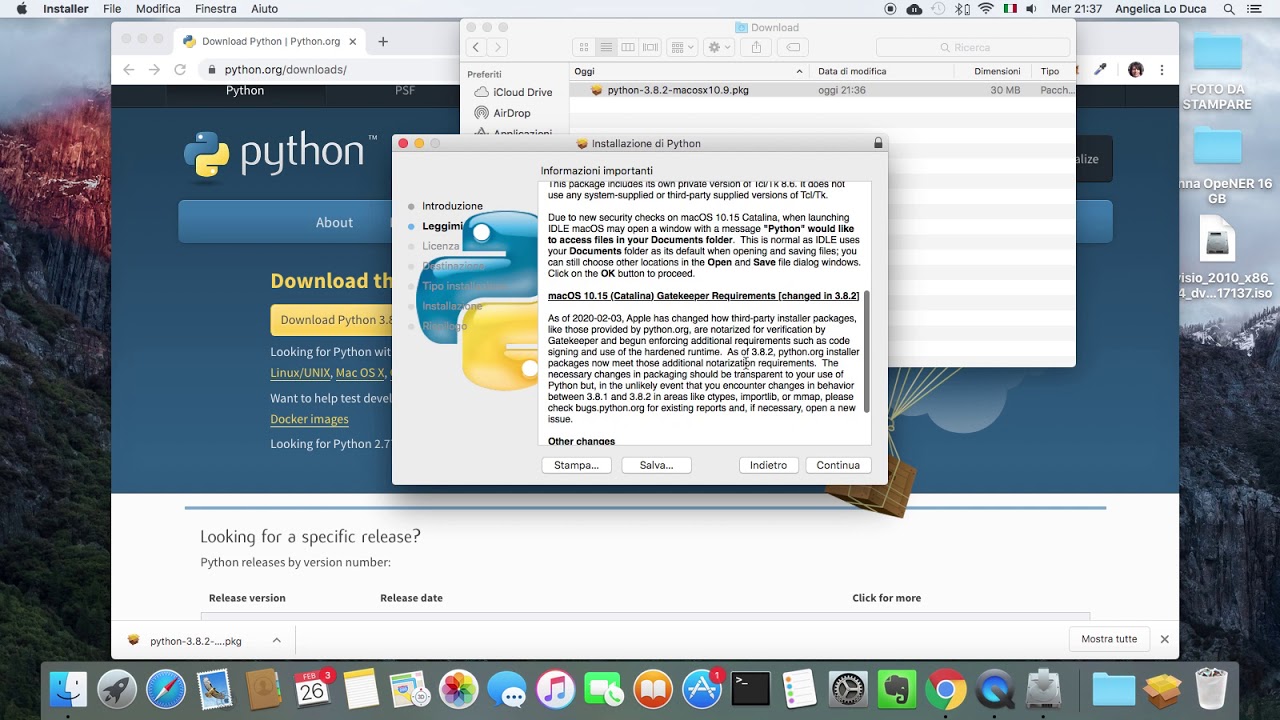The height and width of the screenshot is (720, 1280).
Task: Click the Bluetooth icon in menu bar
Action: [x=960, y=9]
